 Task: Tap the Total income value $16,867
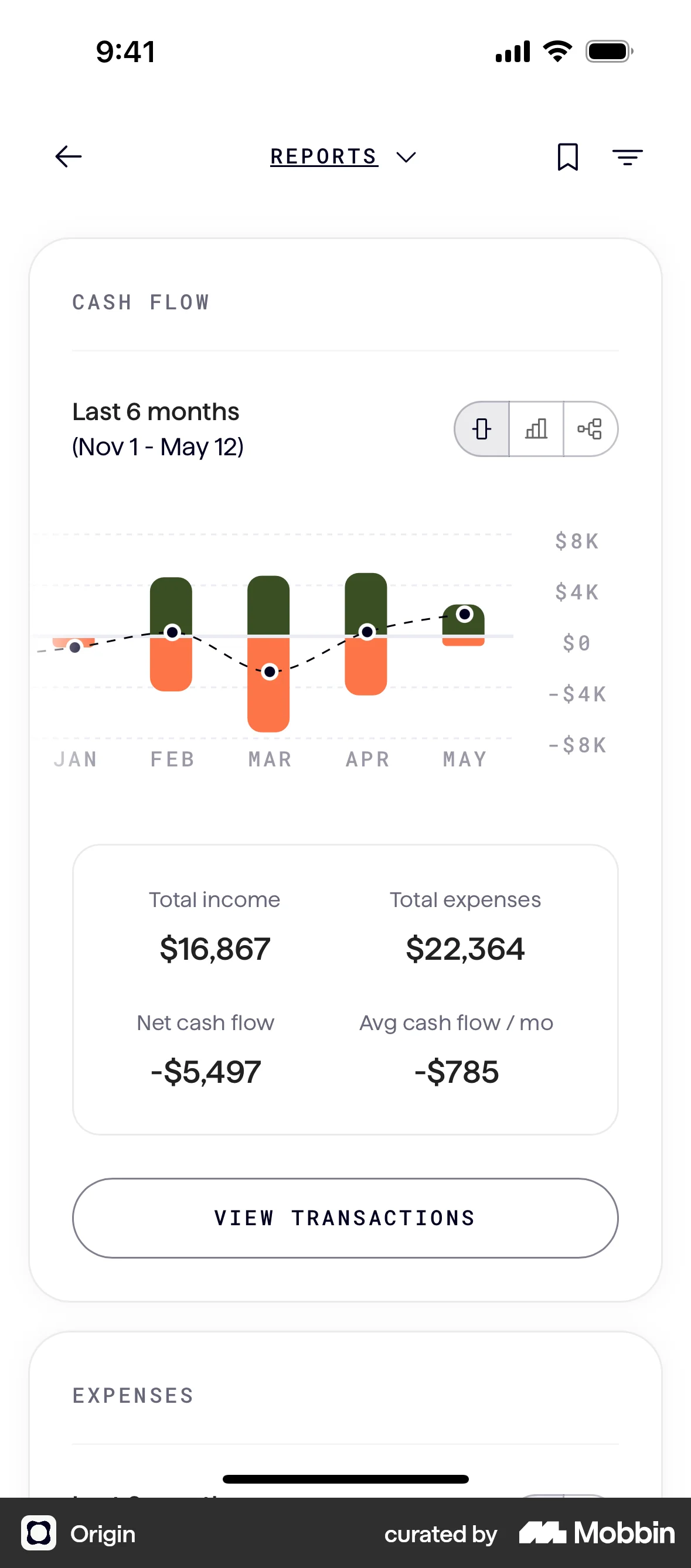[215, 948]
